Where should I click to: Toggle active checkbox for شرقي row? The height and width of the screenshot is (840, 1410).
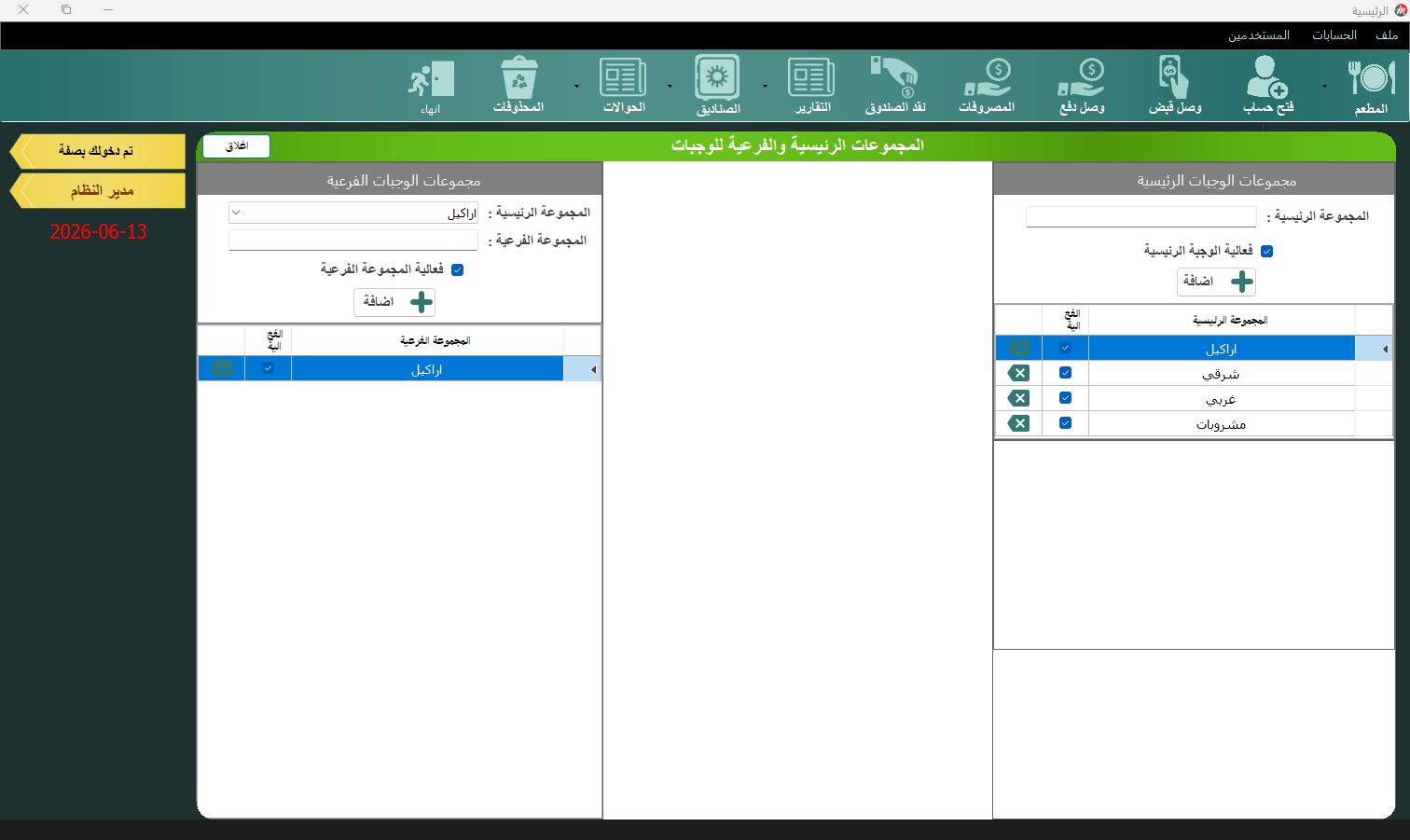(x=1065, y=373)
